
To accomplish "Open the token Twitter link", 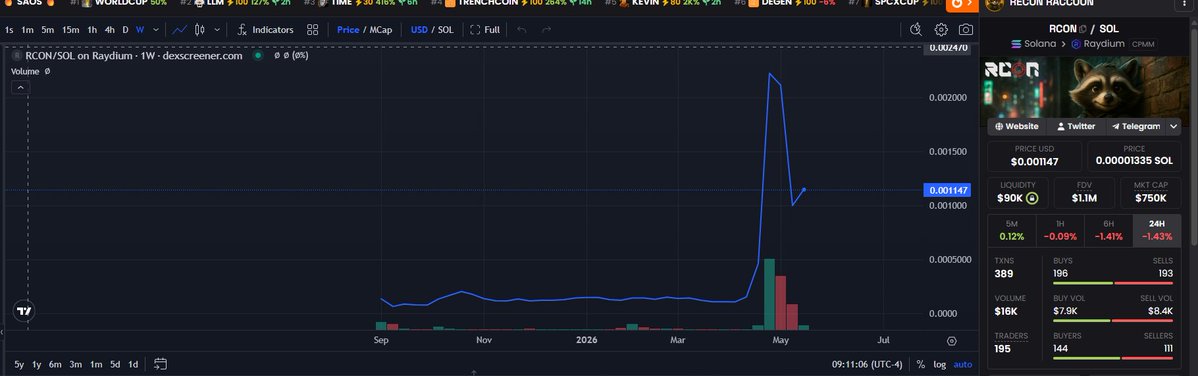I will tap(1076, 126).
